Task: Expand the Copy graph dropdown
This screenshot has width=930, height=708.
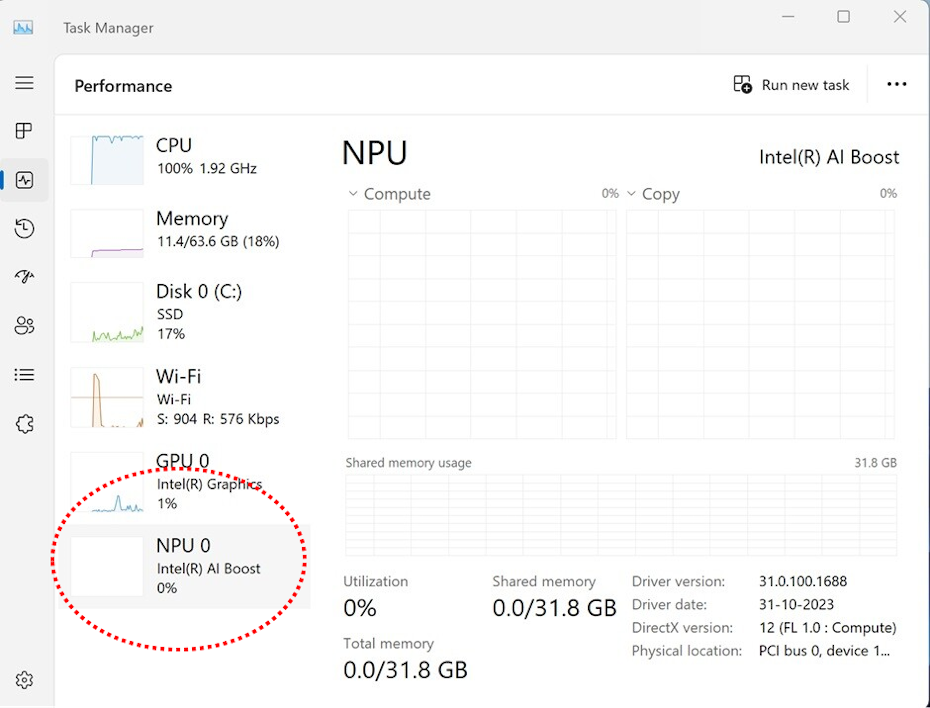Action: [631, 194]
